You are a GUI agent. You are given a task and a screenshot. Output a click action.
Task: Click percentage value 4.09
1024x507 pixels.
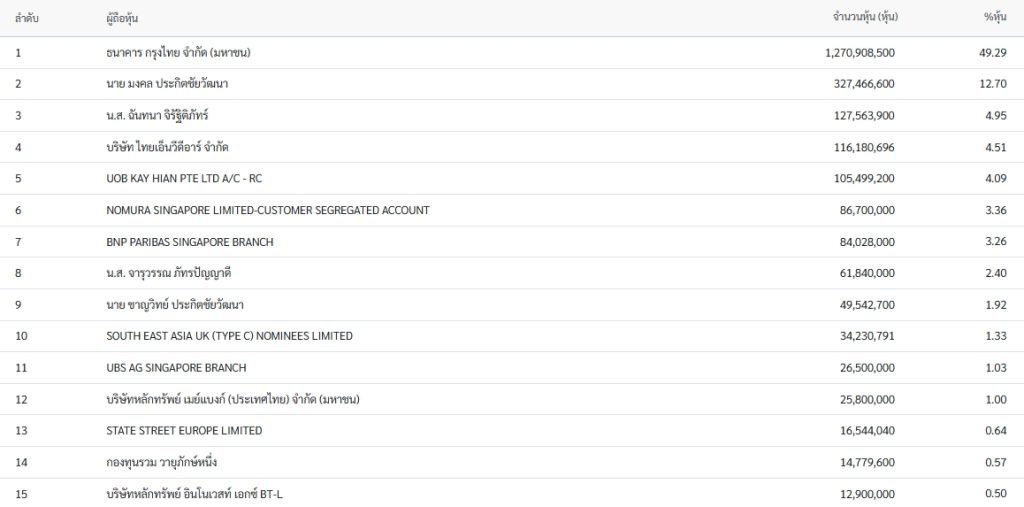click(x=996, y=178)
